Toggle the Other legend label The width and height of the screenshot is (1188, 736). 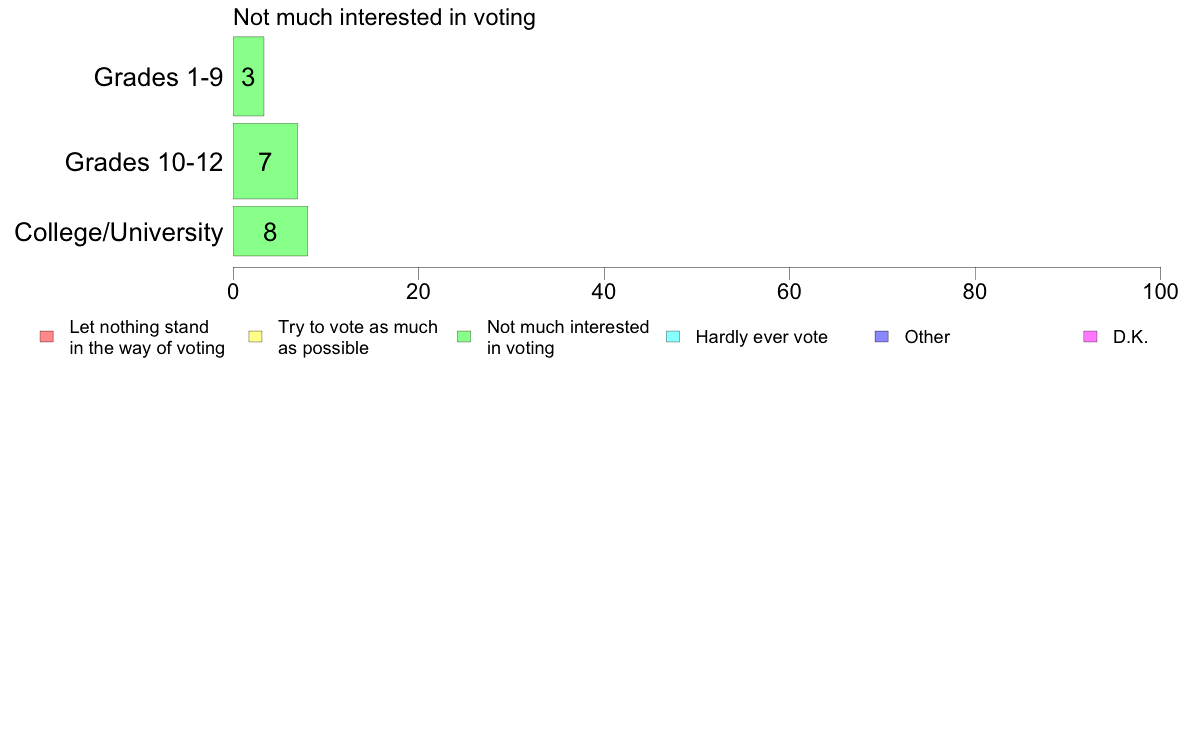click(x=927, y=337)
